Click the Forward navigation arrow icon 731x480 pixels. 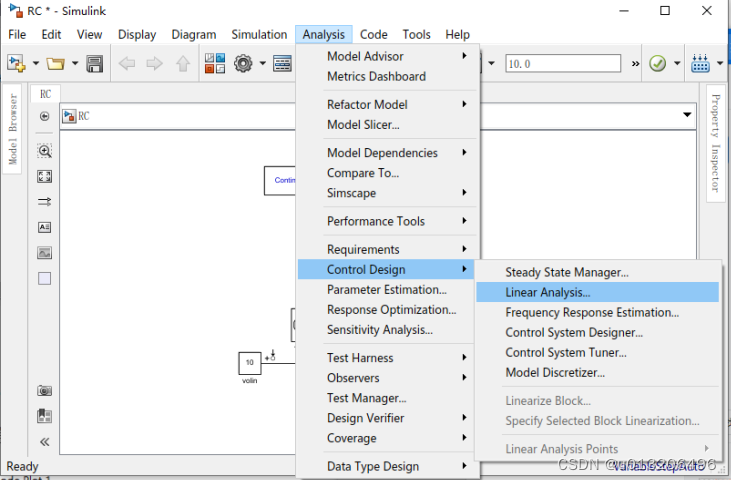[x=154, y=63]
